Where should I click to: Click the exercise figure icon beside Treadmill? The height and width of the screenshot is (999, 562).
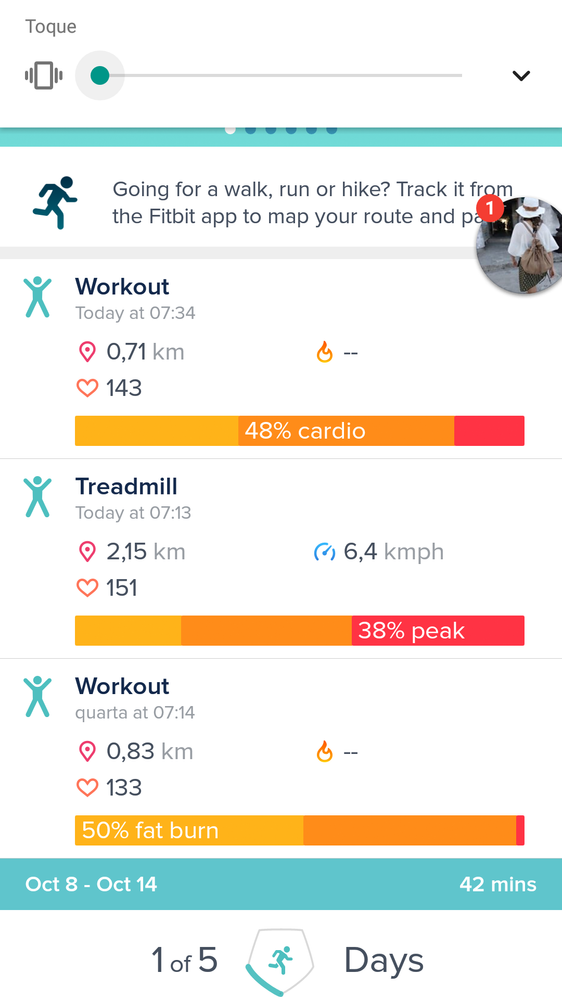click(38, 497)
